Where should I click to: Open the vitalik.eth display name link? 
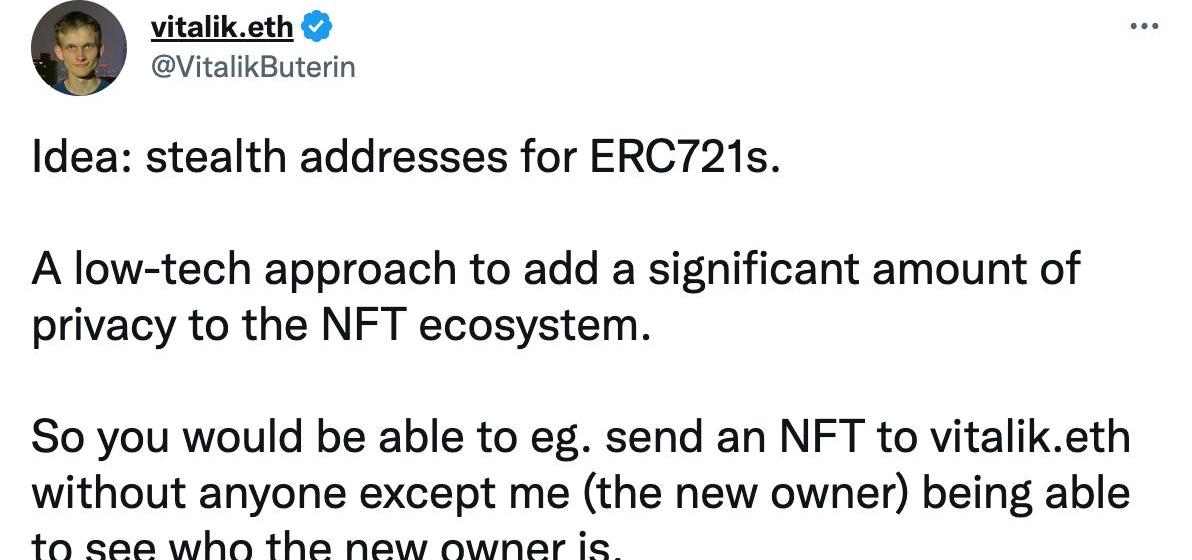tap(222, 27)
